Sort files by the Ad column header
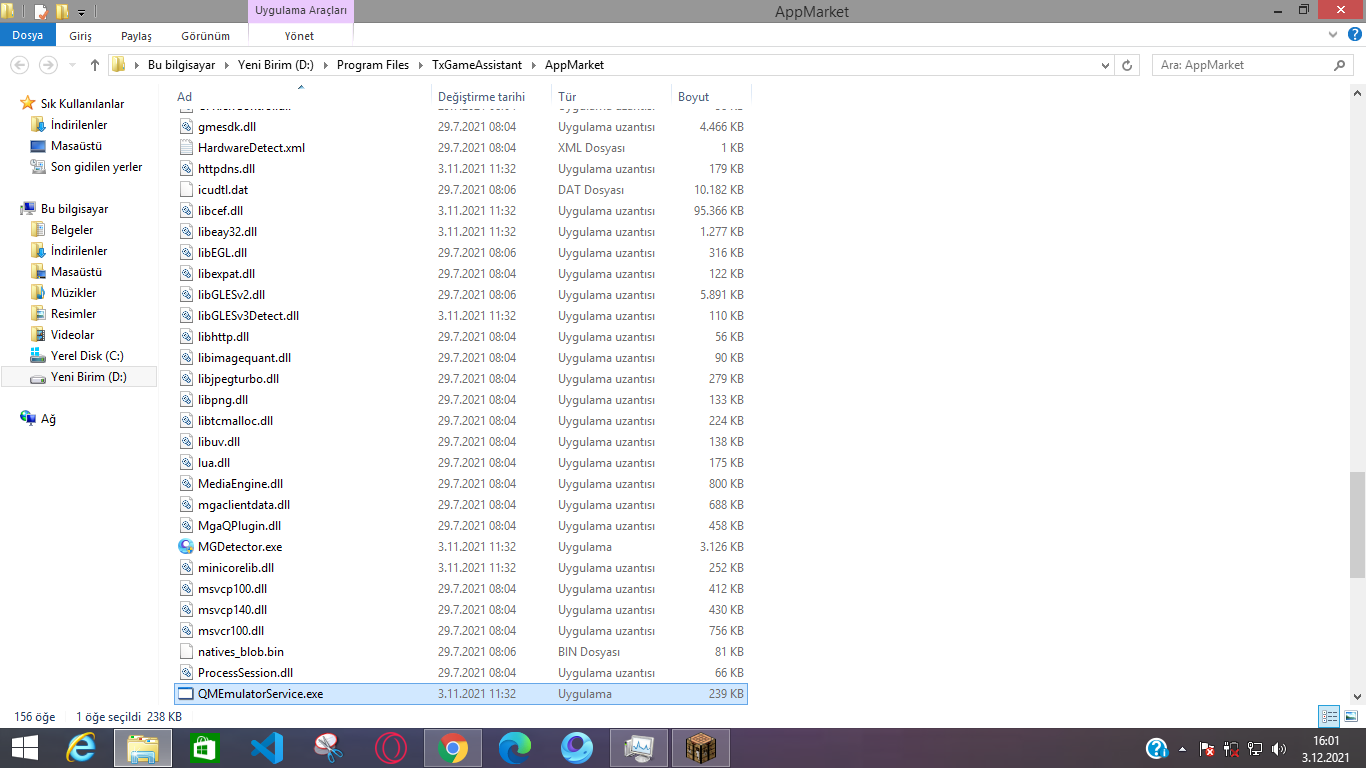Viewport: 1366px width, 768px height. click(301, 97)
